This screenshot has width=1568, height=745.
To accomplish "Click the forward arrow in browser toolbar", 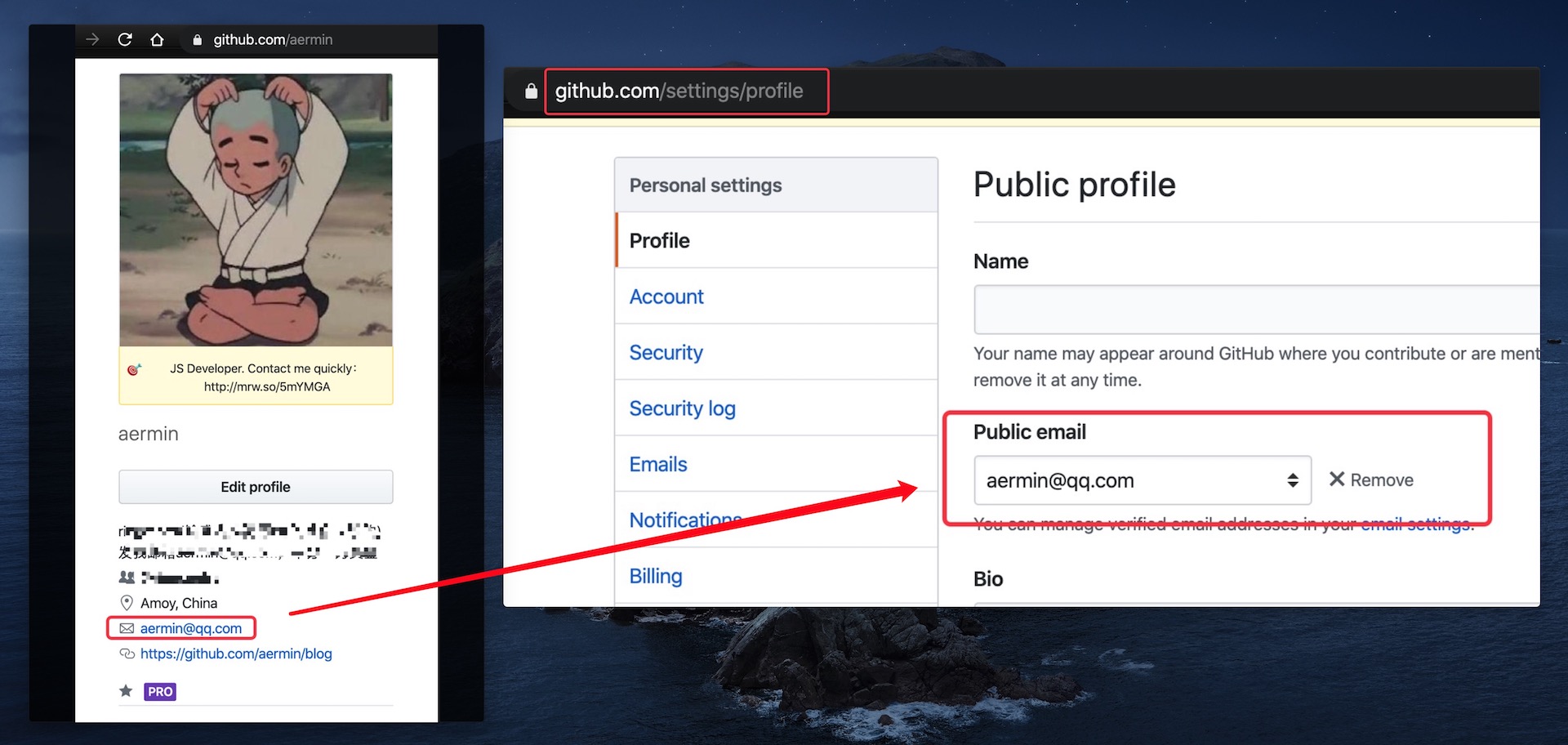I will (92, 39).
